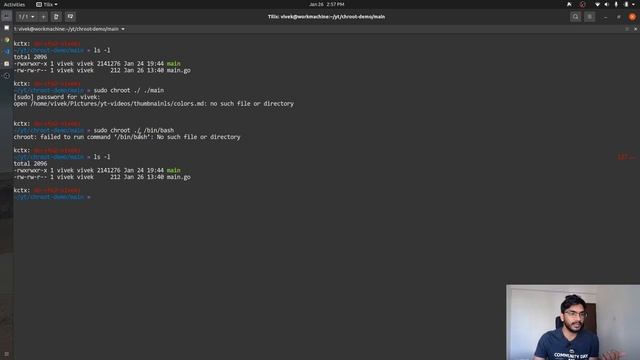Click the terminal title vivek@workmachine
This screenshot has height=360, width=640.
(x=67, y=29)
